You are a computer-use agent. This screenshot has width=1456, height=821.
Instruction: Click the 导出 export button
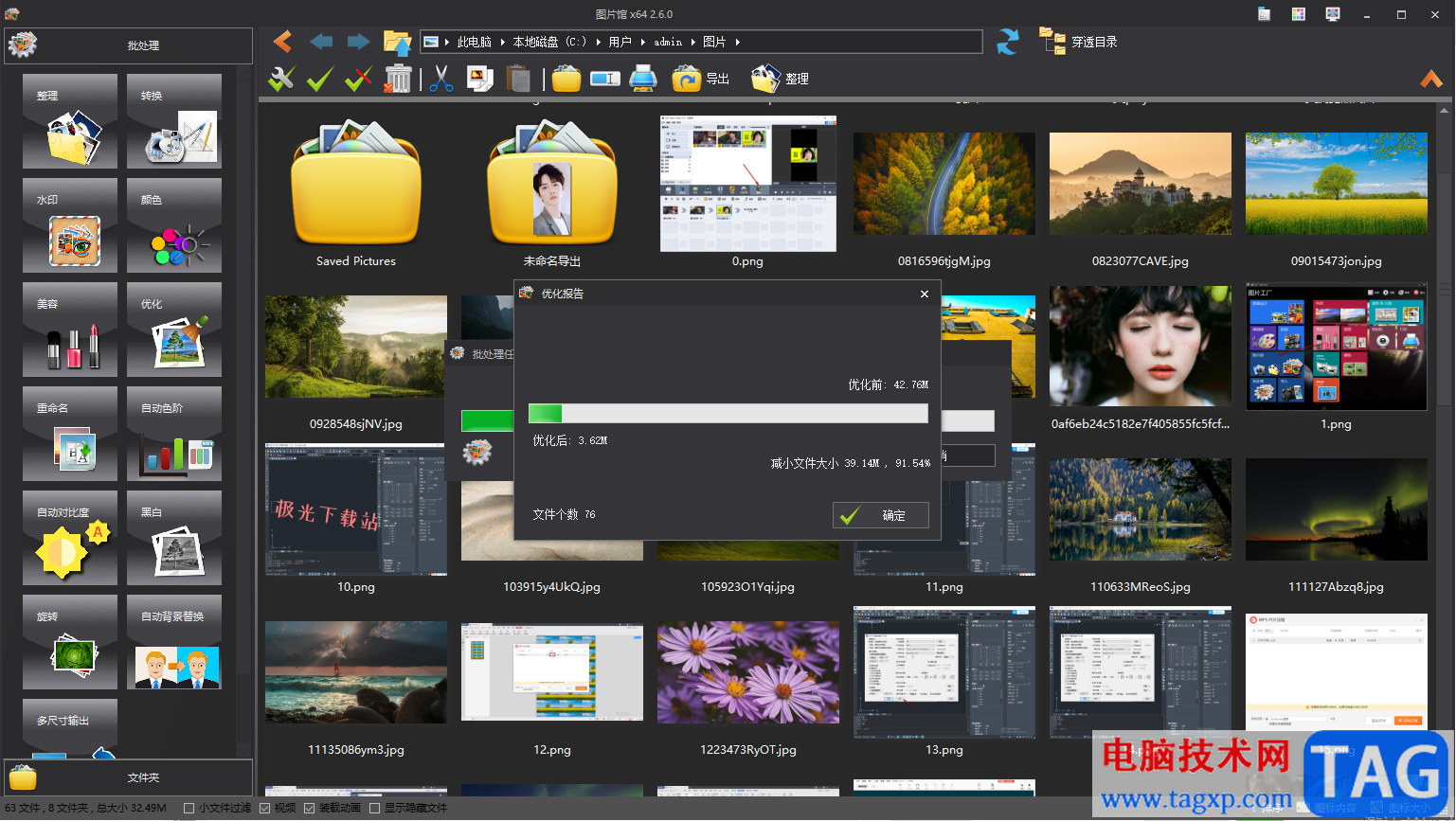(701, 79)
